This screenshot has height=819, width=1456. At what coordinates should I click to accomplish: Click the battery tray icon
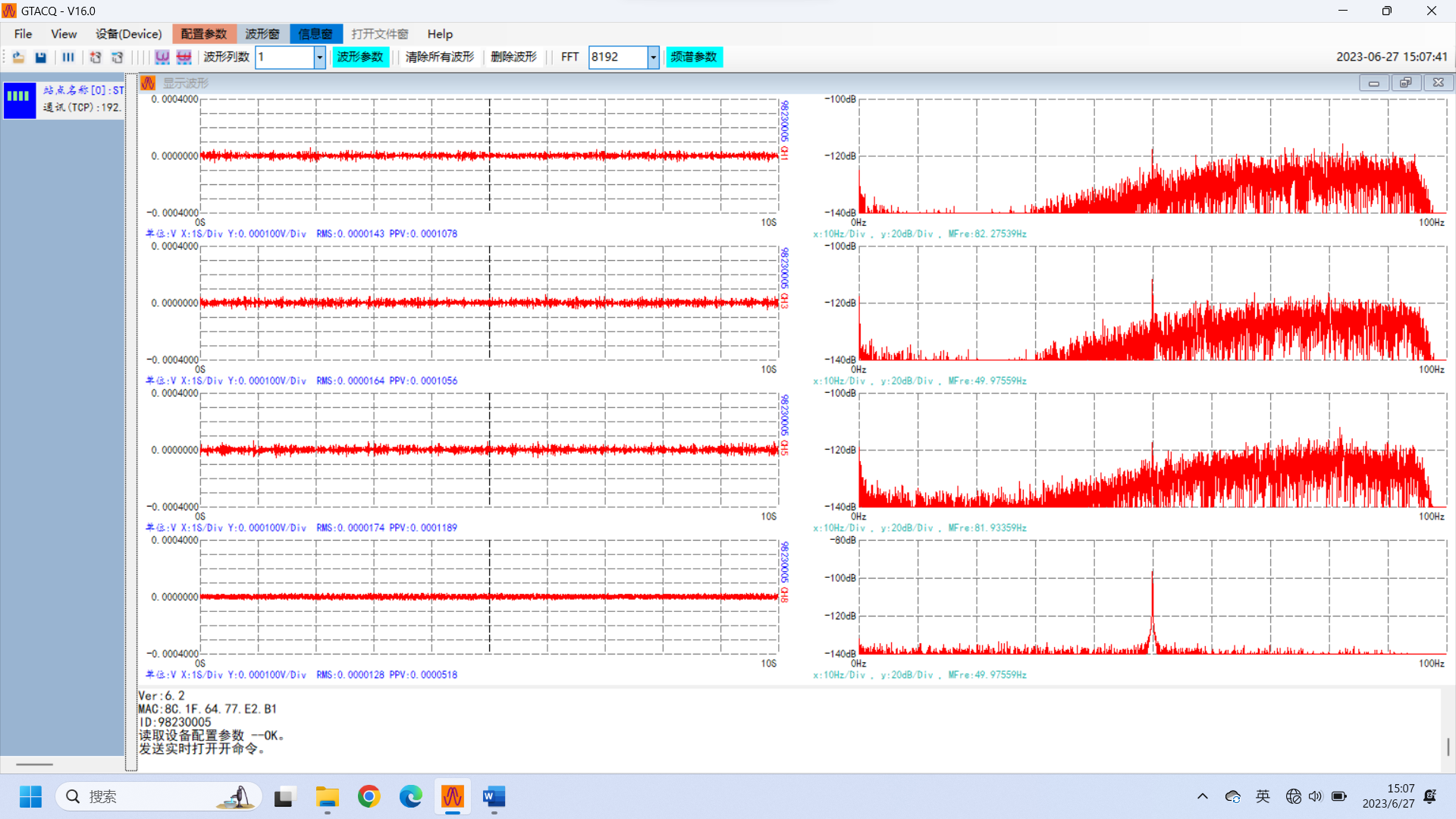(x=1339, y=796)
